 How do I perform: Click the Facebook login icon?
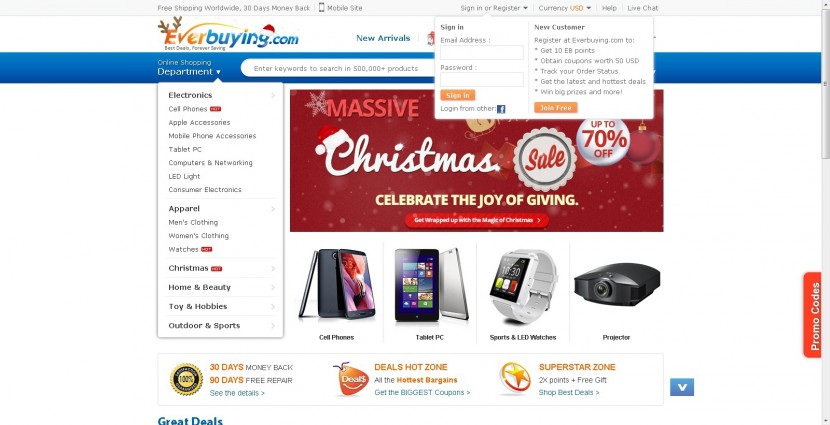(501, 109)
